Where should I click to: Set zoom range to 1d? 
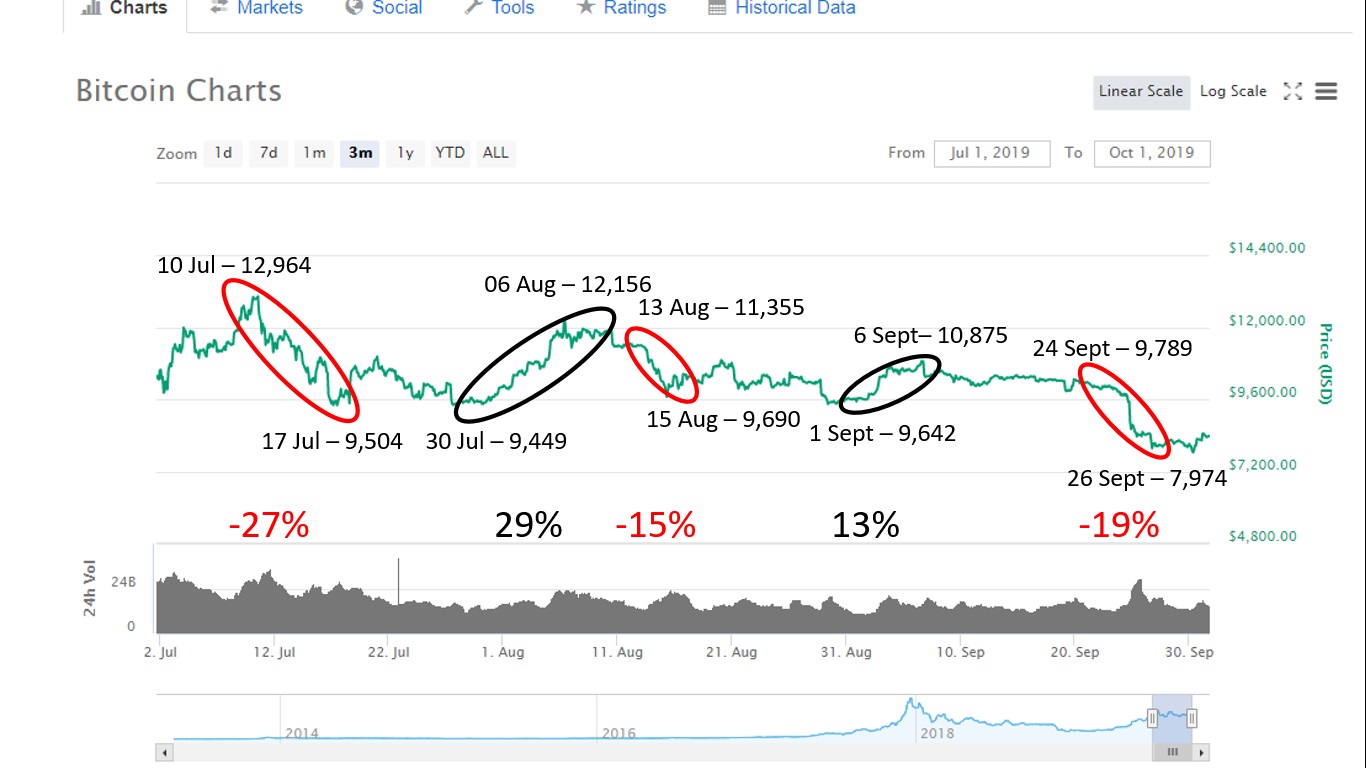pos(223,153)
